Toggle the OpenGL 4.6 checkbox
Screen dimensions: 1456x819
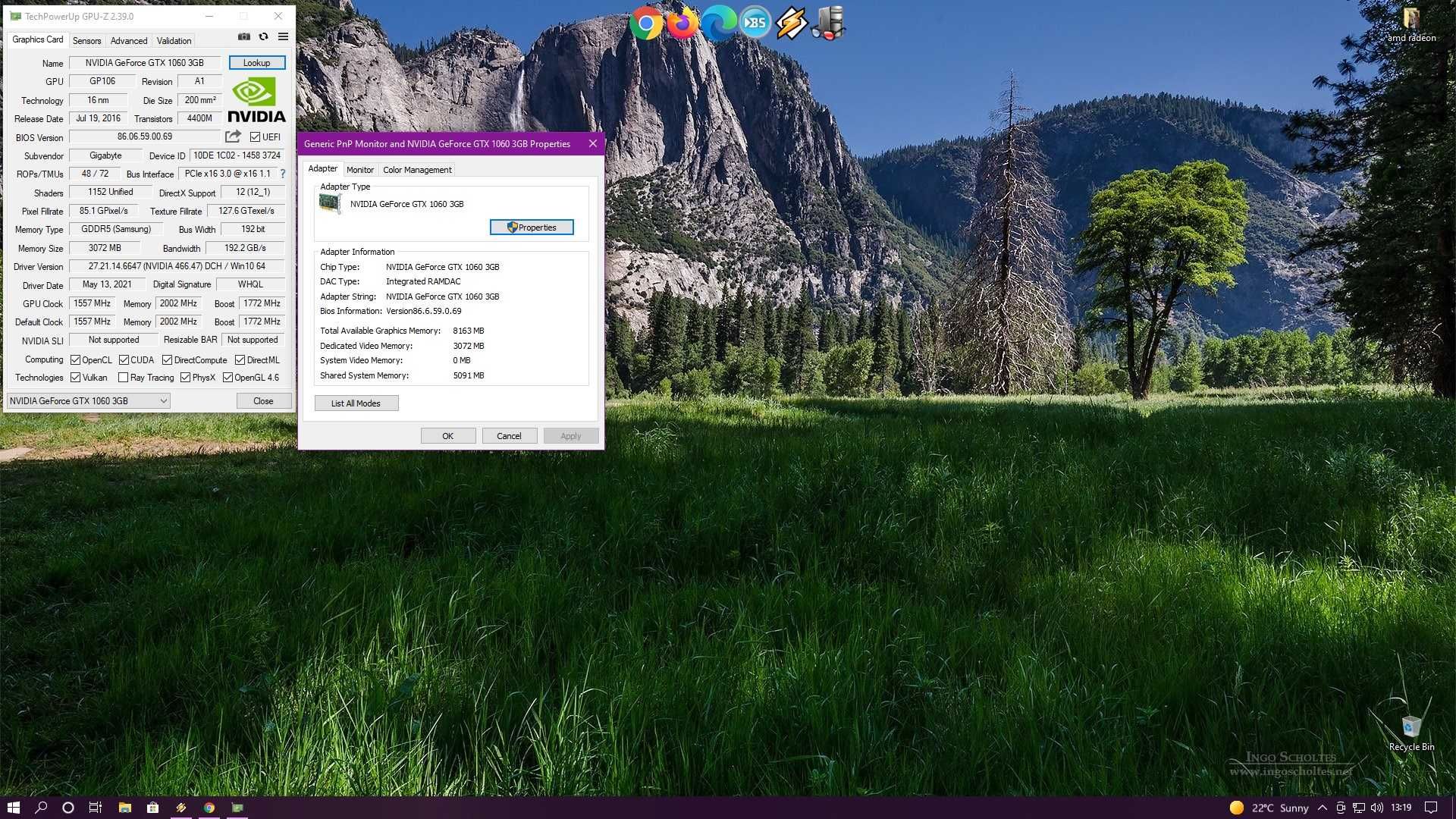[227, 378]
